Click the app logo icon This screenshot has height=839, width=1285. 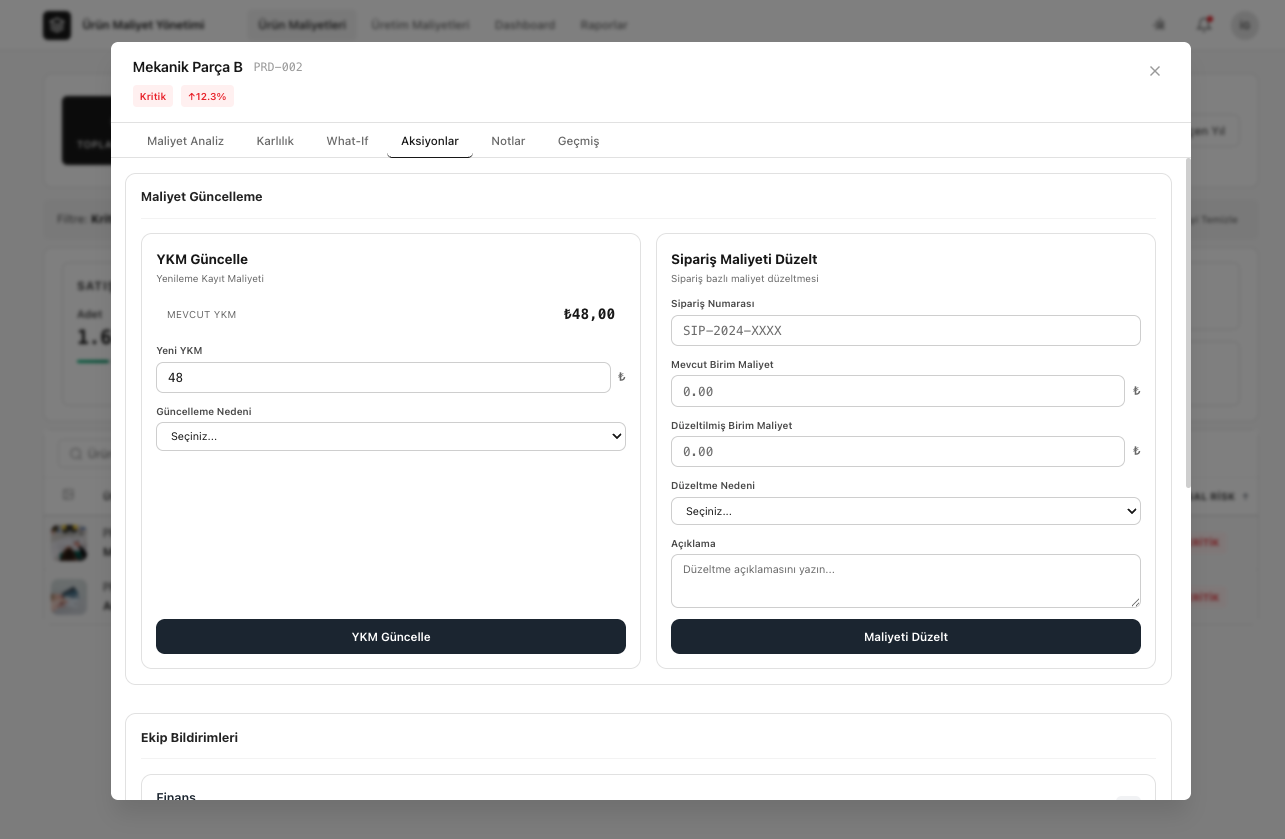pyautogui.click(x=57, y=25)
